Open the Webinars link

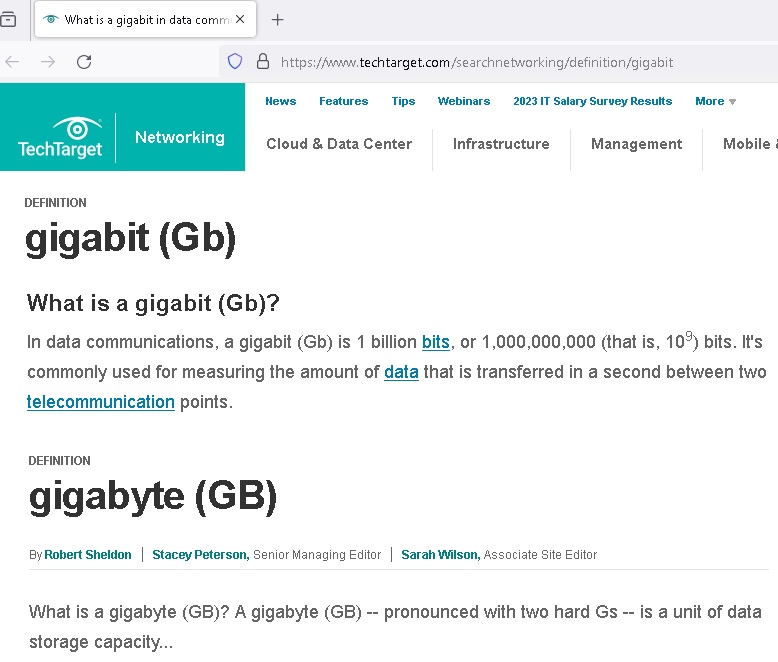[x=463, y=101]
